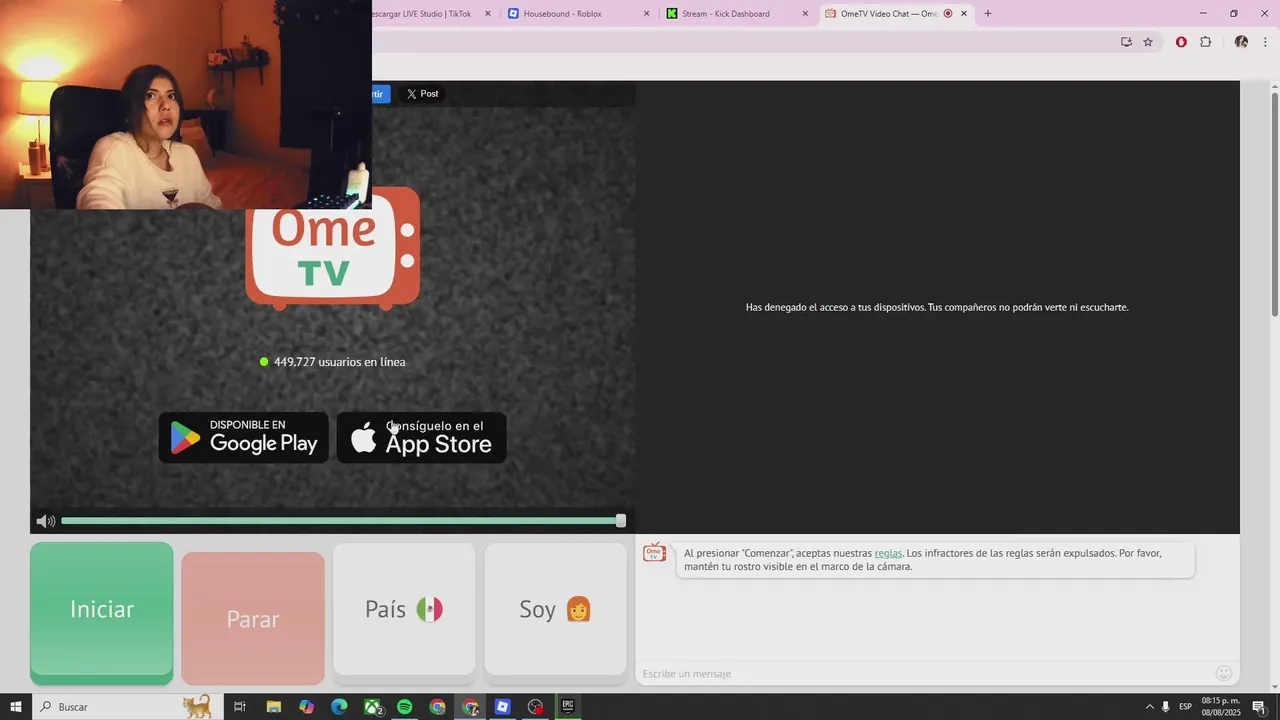Open the Roblox app on the taskbar
1280x720 pixels.
pos(503,707)
